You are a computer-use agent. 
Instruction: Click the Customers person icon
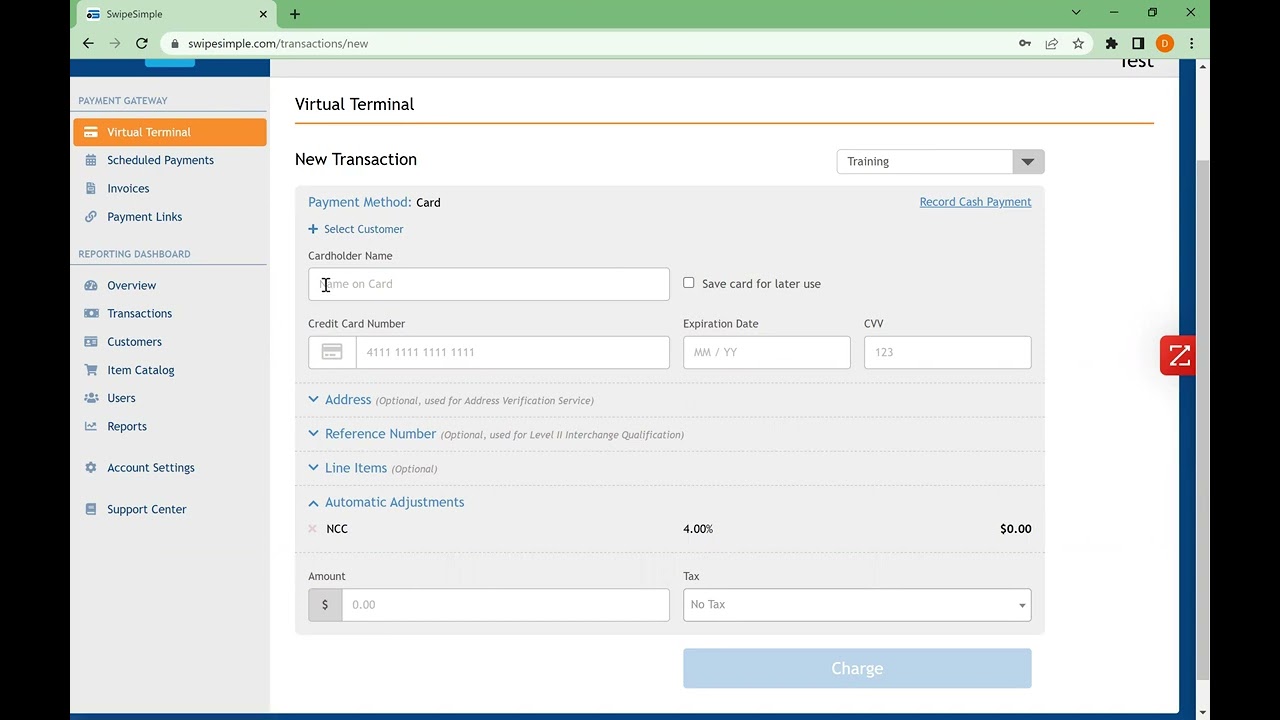pos(91,341)
